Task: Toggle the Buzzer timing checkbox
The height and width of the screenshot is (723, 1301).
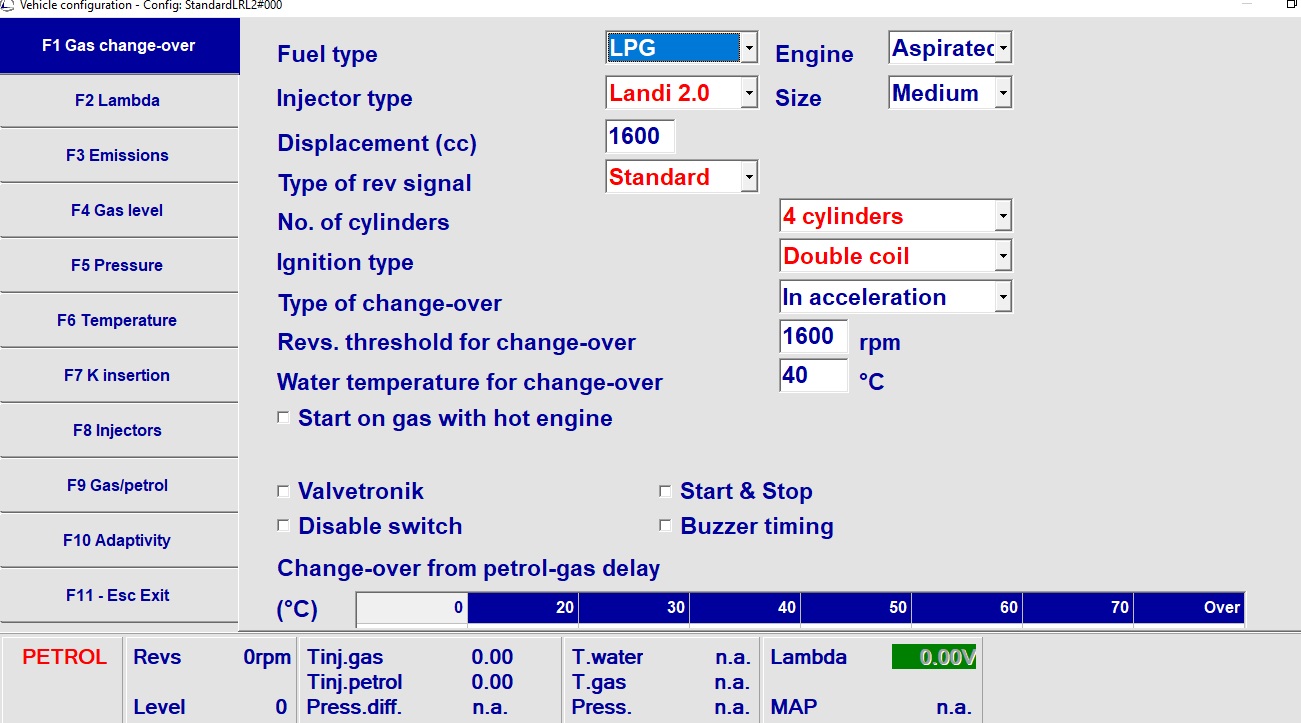Action: pyautogui.click(x=665, y=526)
